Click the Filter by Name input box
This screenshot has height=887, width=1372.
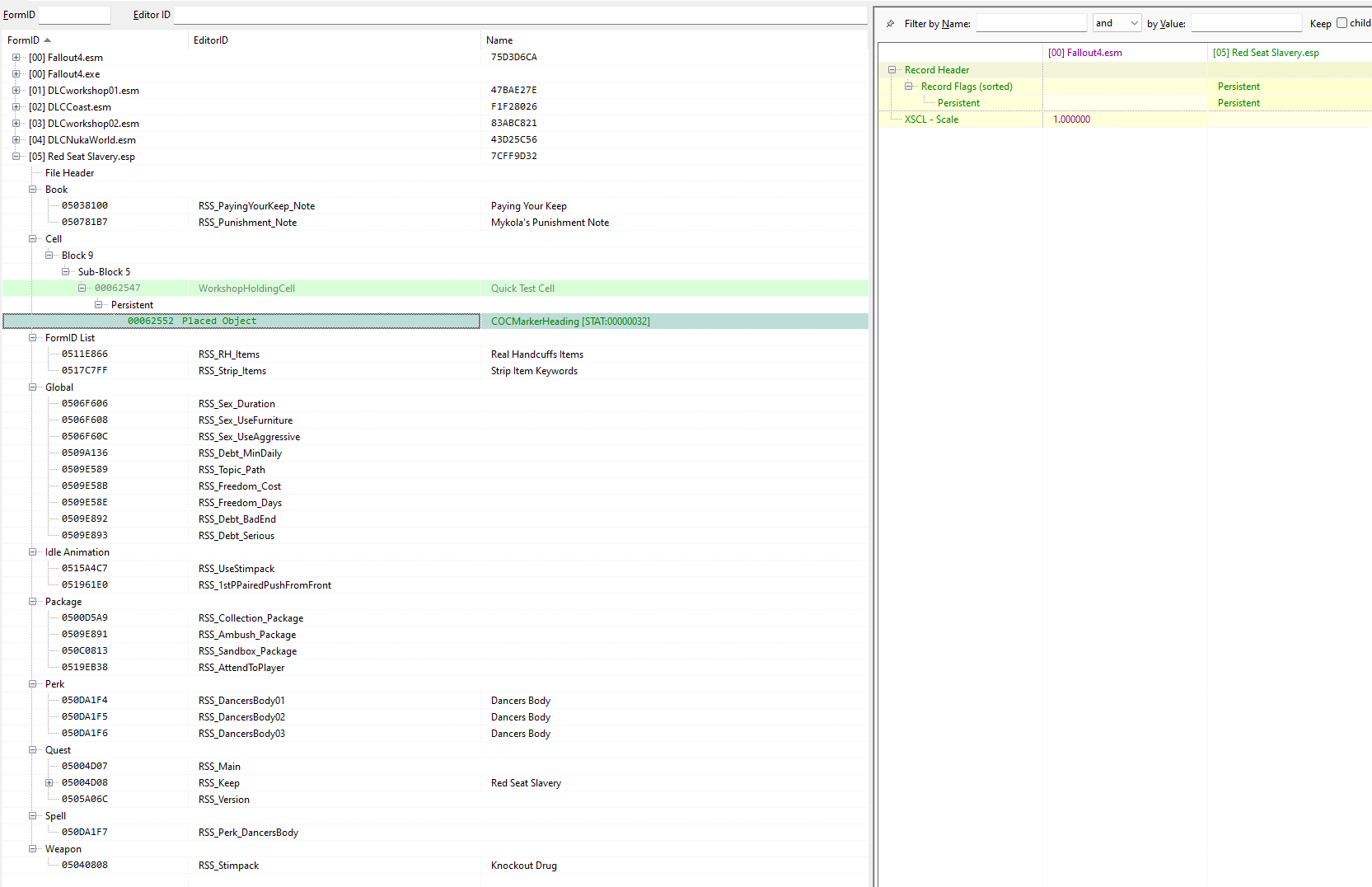tap(1031, 23)
